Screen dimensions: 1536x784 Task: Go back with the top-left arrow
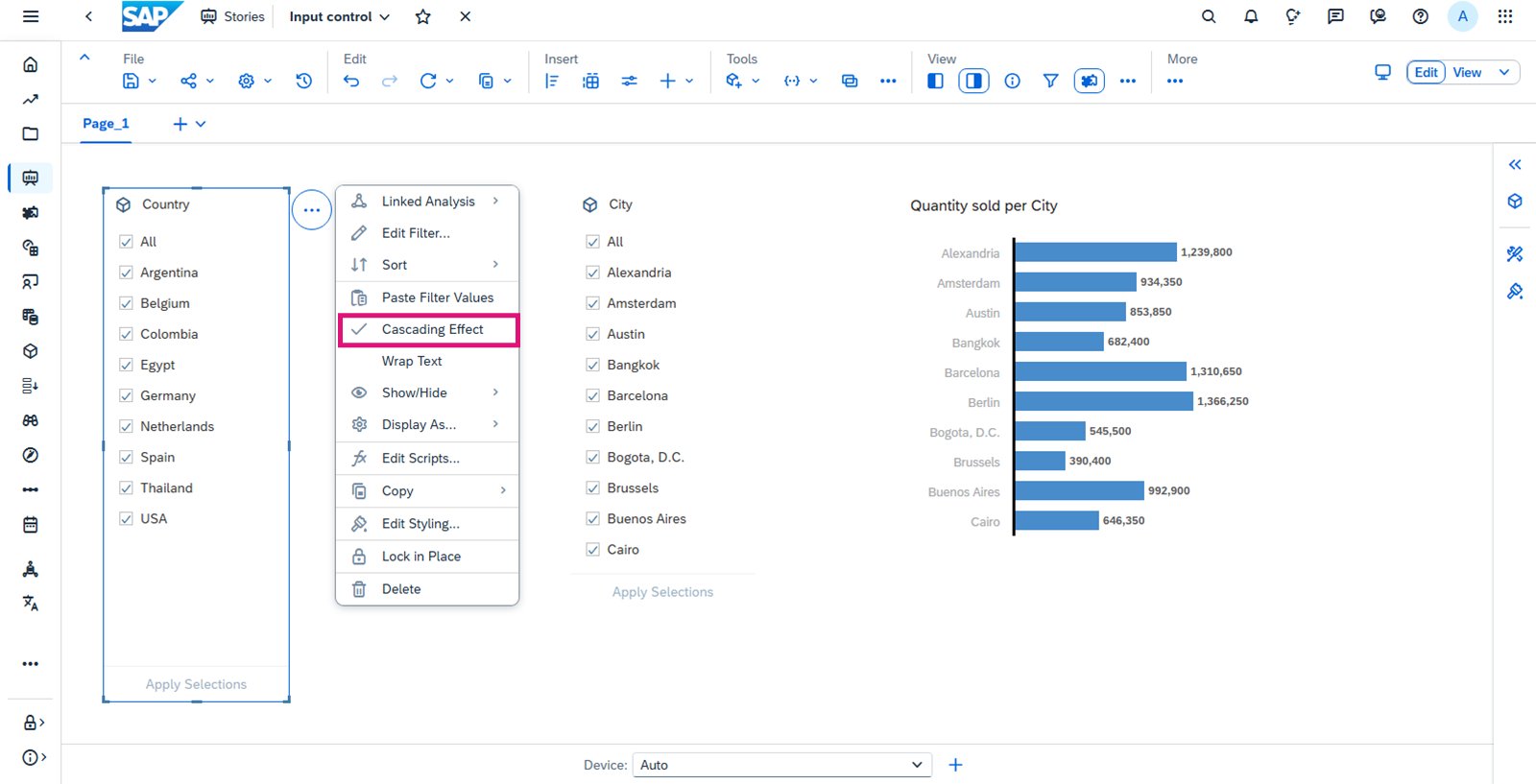click(88, 16)
